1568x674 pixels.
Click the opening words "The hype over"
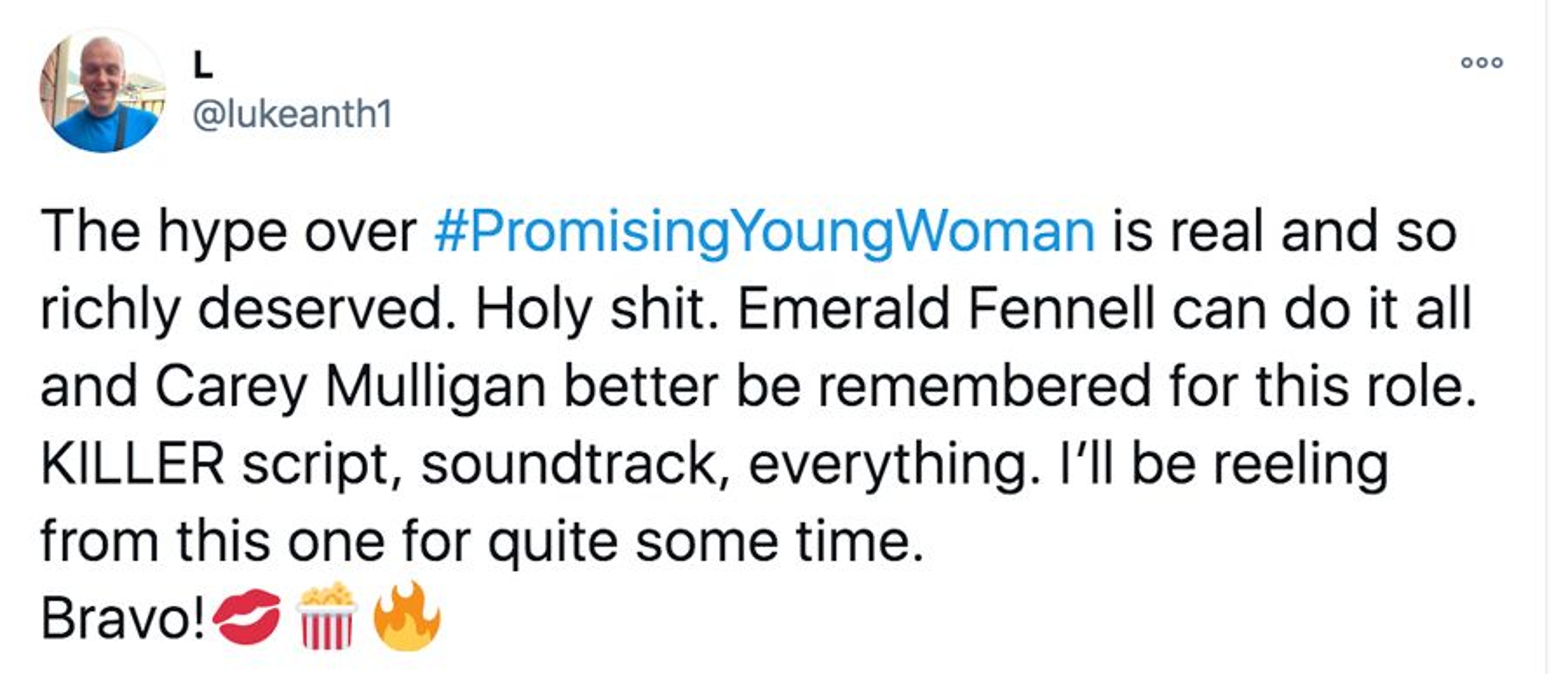[228, 232]
